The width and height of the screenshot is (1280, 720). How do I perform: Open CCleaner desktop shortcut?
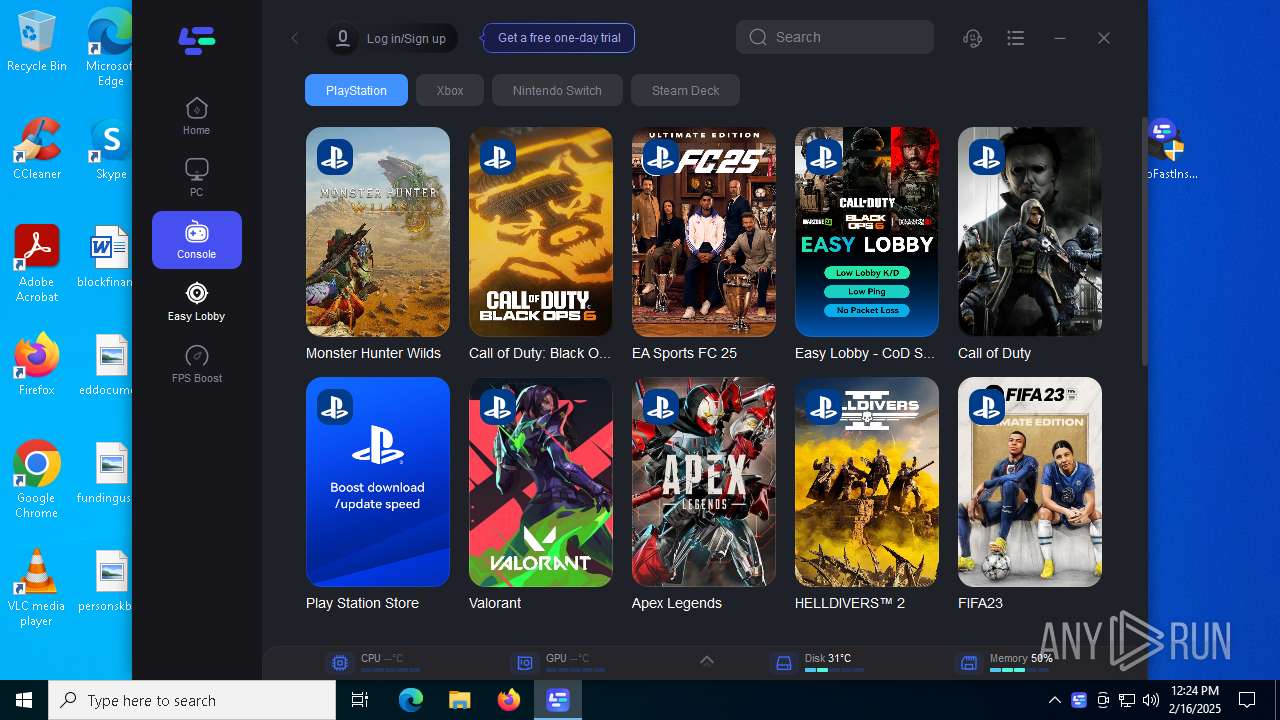(x=37, y=149)
